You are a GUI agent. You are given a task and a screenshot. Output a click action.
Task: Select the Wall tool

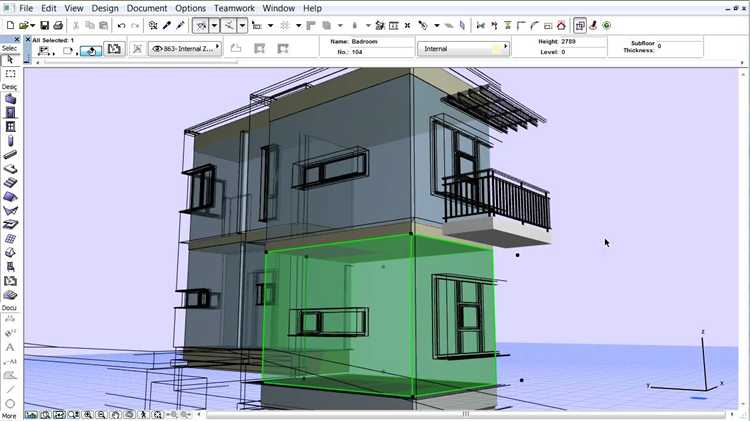10,99
